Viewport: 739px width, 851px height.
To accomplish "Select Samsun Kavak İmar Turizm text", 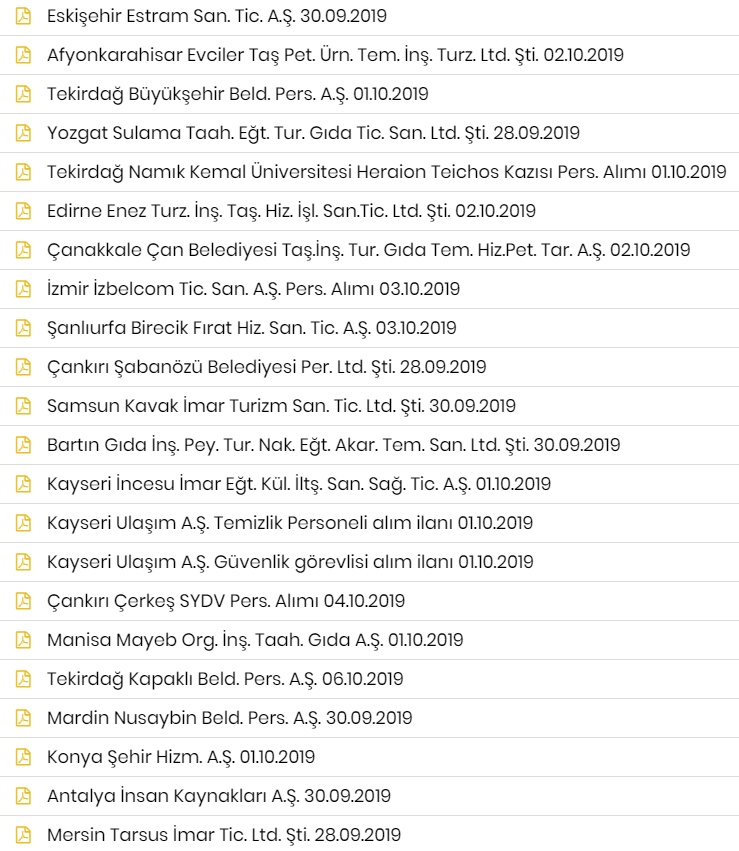I will tap(282, 407).
